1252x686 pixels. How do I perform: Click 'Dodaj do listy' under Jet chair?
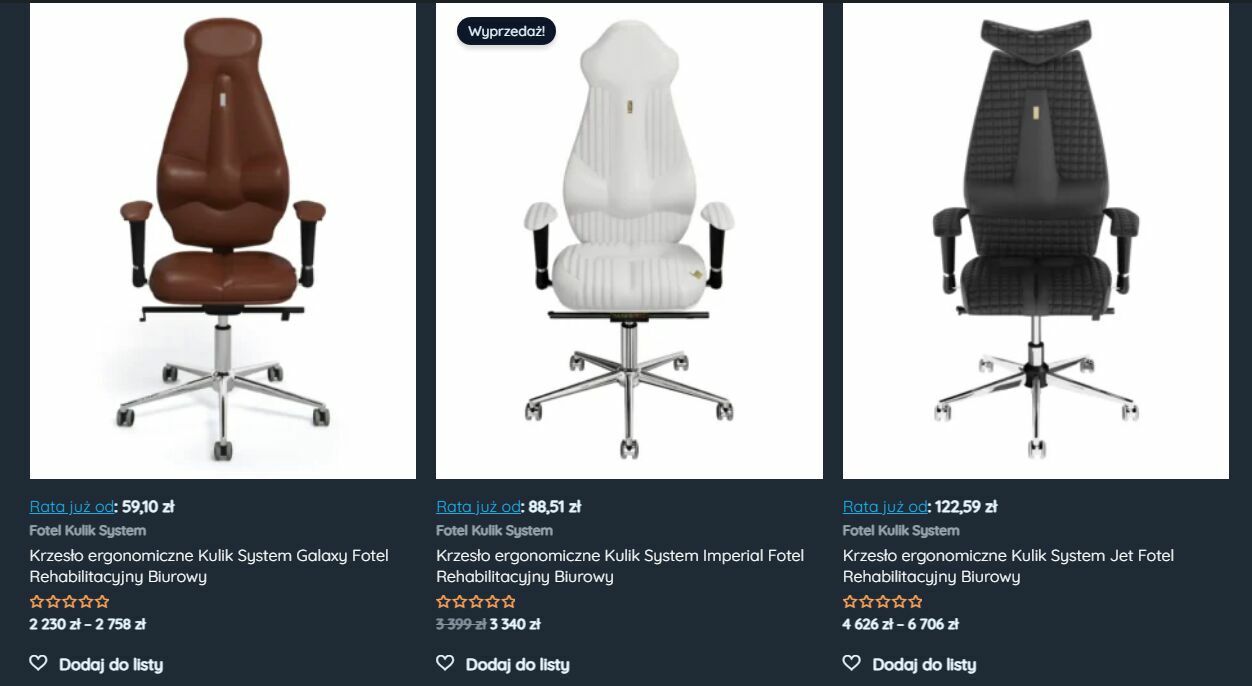925,664
